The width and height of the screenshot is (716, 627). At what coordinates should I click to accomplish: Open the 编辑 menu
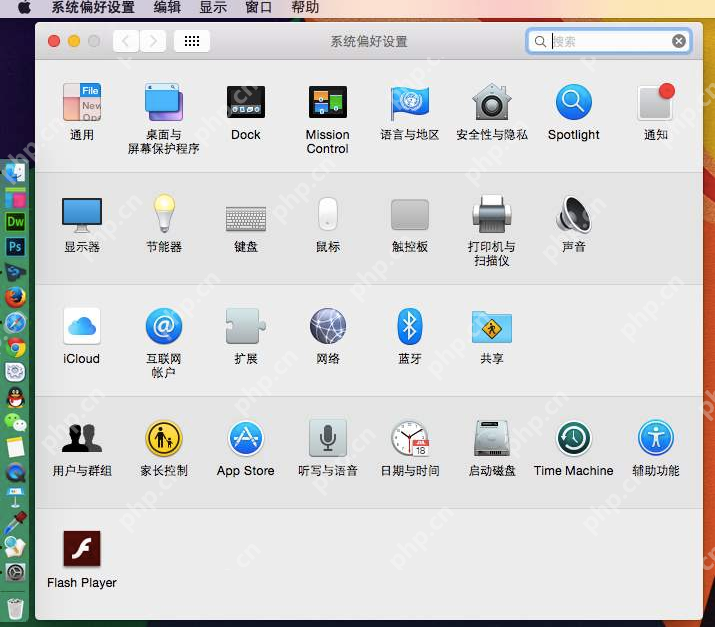[x=167, y=7]
